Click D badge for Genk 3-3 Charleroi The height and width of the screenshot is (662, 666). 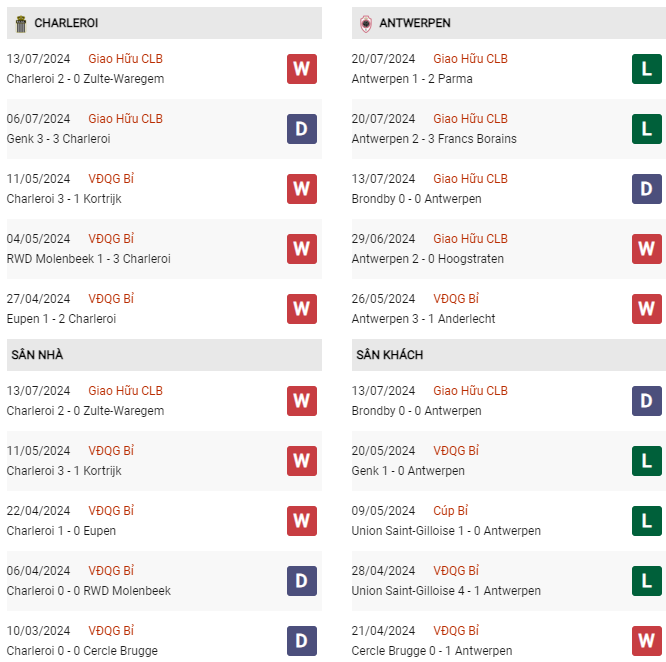coord(302,129)
